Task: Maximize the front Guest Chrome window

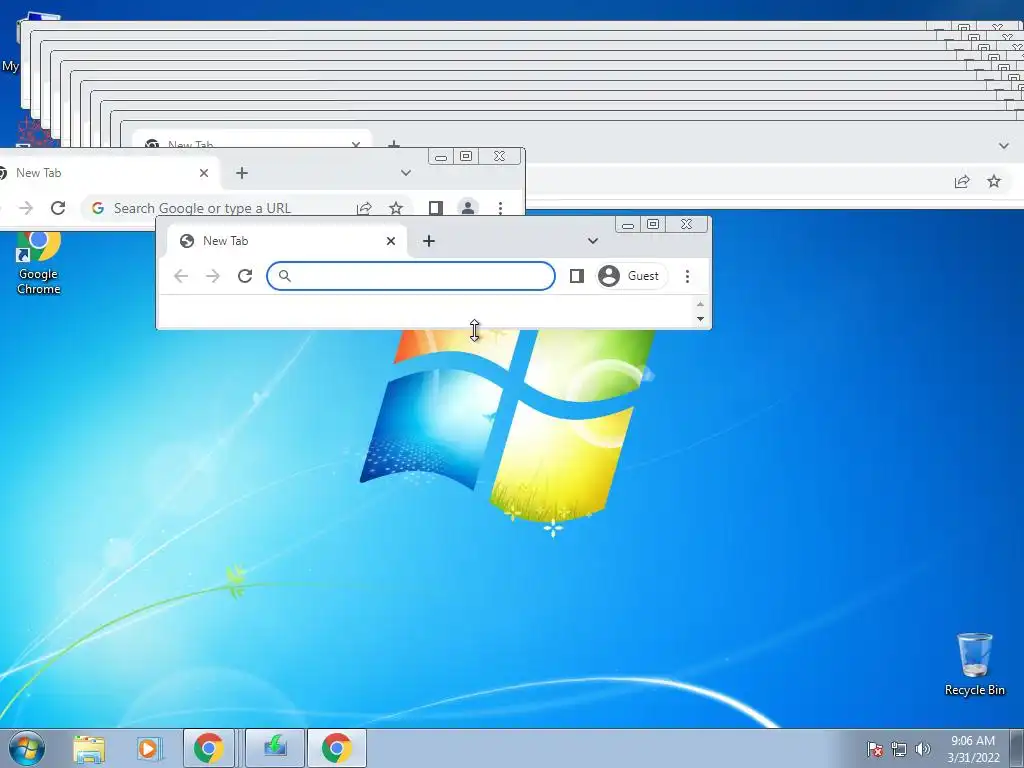Action: (x=653, y=225)
